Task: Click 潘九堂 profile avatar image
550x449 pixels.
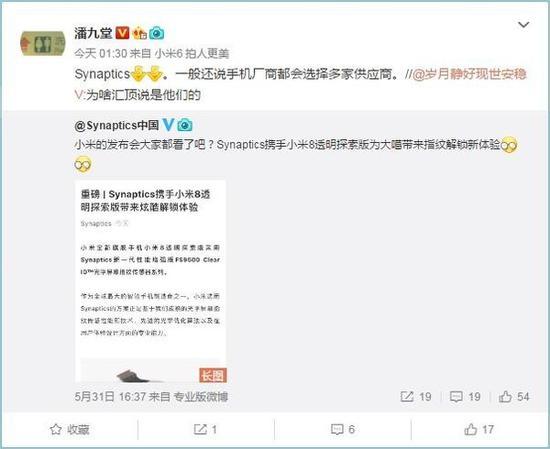Action: 43,43
